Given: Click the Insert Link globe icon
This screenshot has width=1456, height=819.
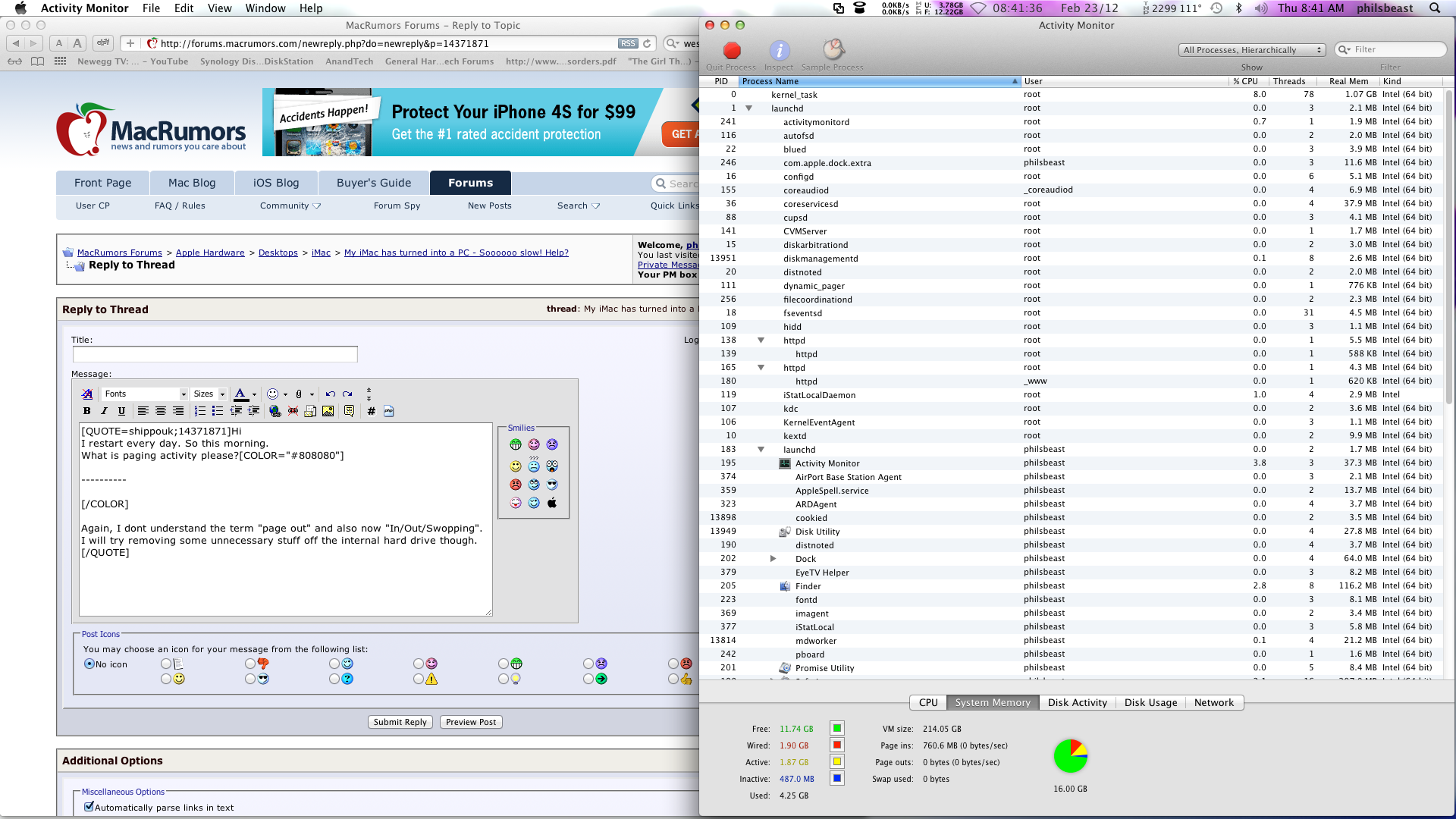Looking at the screenshot, I should (x=275, y=411).
